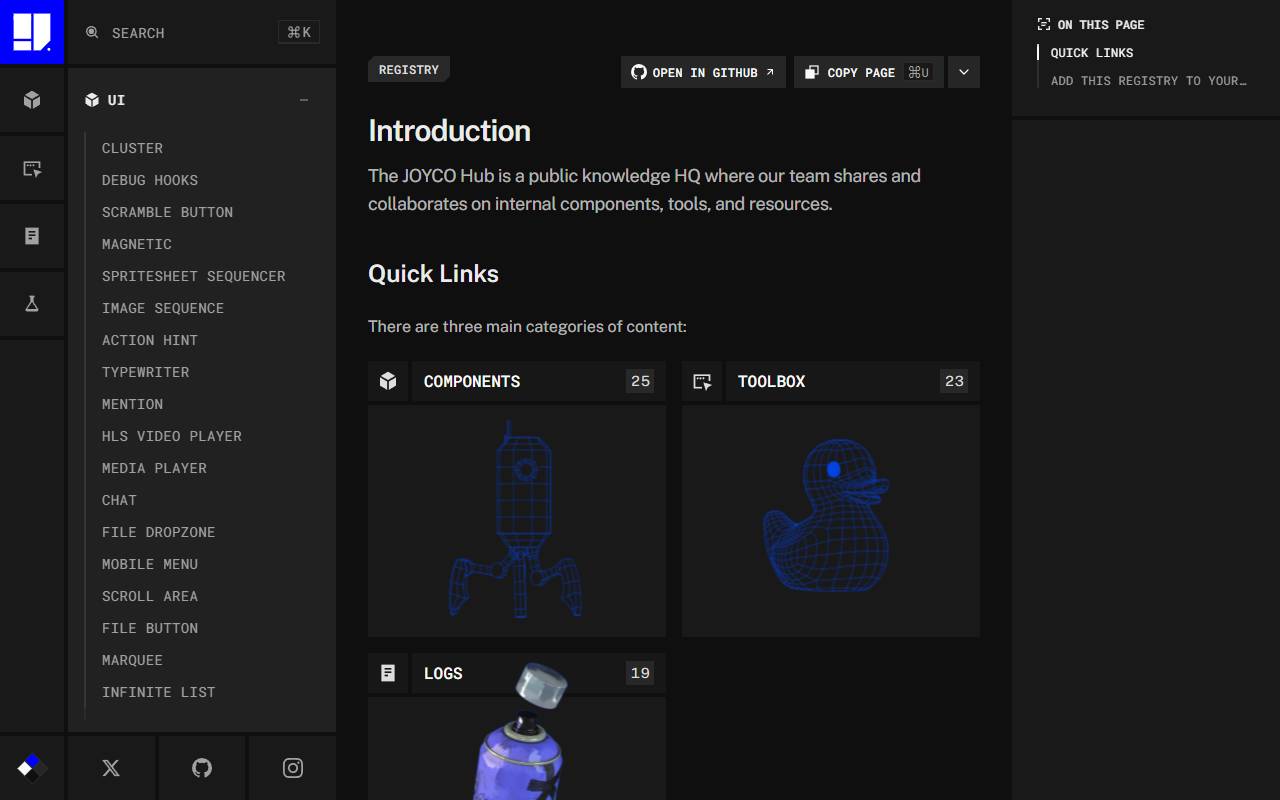This screenshot has height=800, width=1280.
Task: Jump to Add This Registry outline link
Action: (1149, 81)
